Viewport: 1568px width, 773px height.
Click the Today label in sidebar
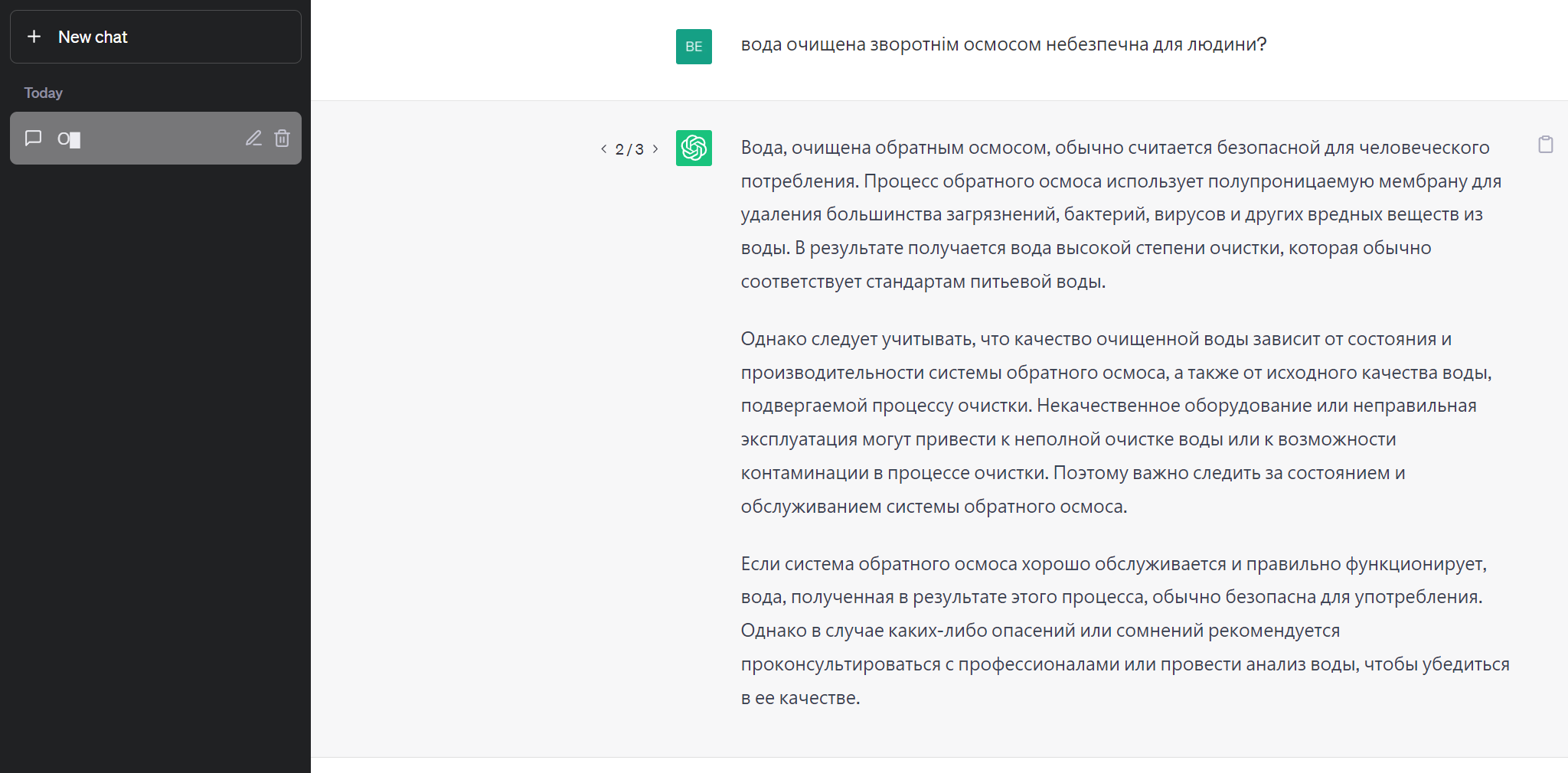coord(43,93)
